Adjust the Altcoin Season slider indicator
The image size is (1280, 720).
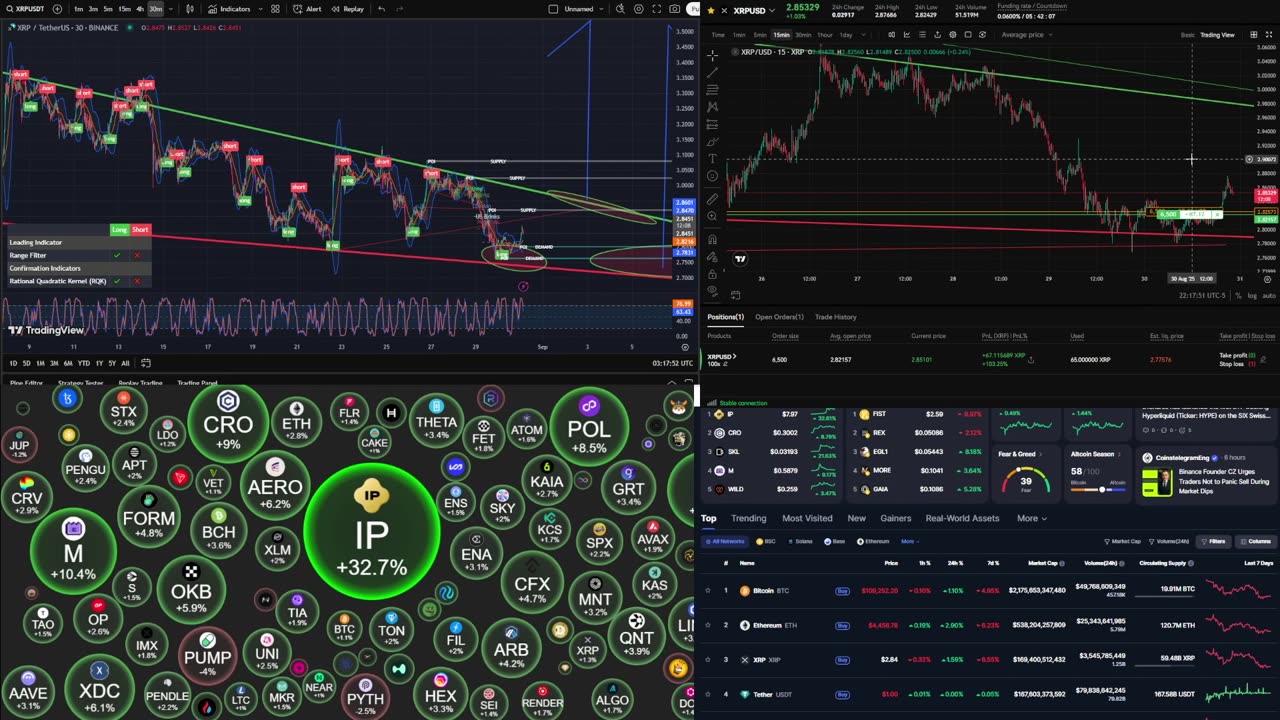tap(1102, 489)
